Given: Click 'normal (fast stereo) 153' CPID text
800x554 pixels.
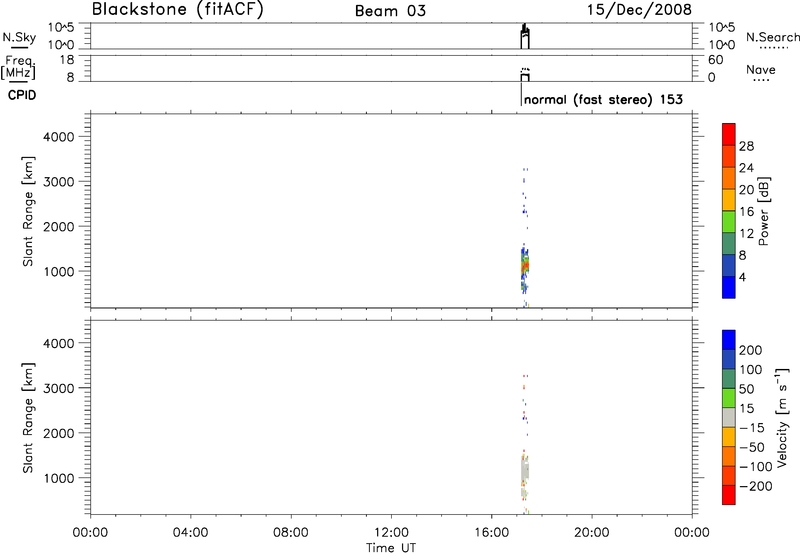Looking at the screenshot, I should click(603, 99).
